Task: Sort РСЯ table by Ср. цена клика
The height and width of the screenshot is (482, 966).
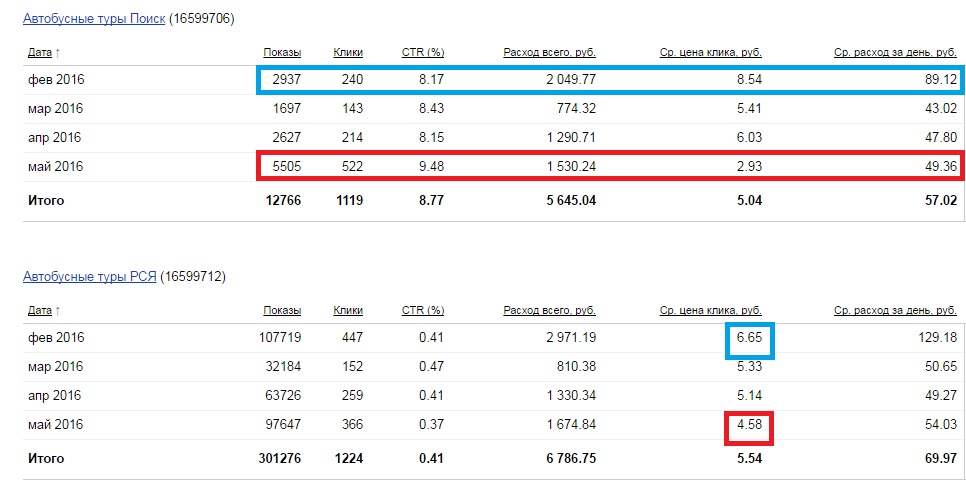Action: pos(710,310)
